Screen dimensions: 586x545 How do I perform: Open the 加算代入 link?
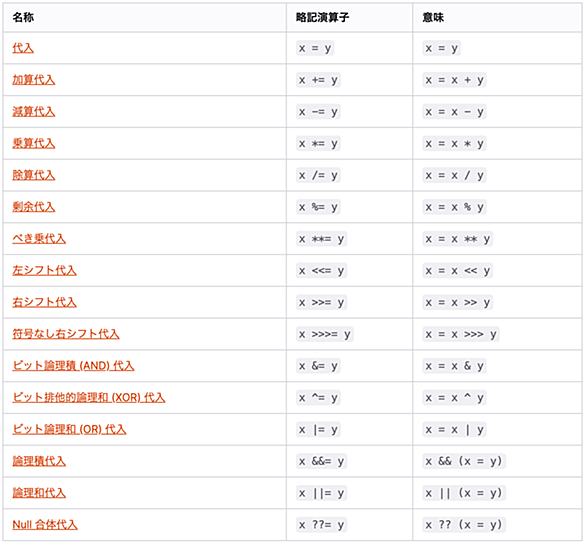click(x=34, y=80)
